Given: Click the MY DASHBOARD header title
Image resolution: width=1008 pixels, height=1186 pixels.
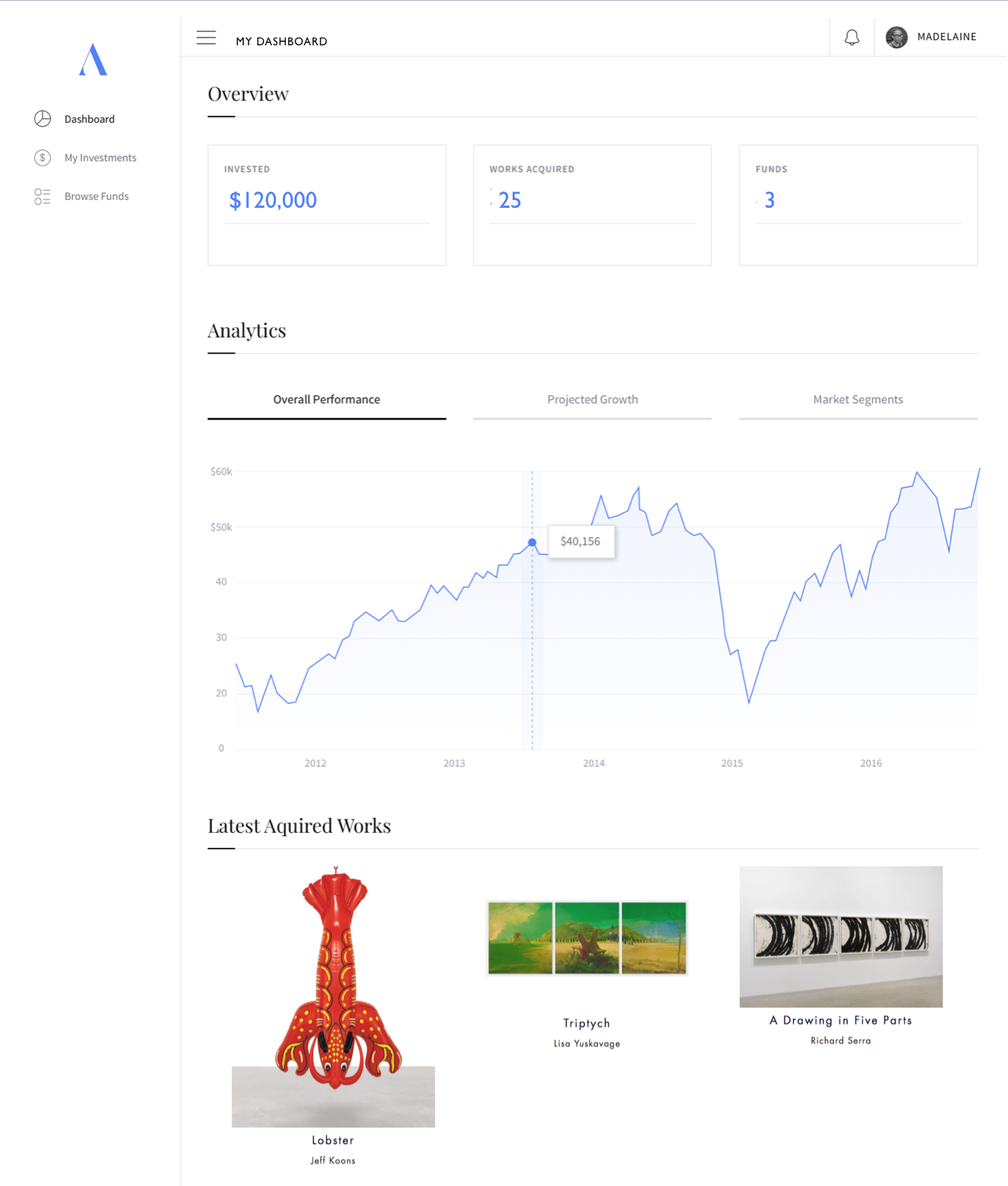Looking at the screenshot, I should tap(281, 41).
